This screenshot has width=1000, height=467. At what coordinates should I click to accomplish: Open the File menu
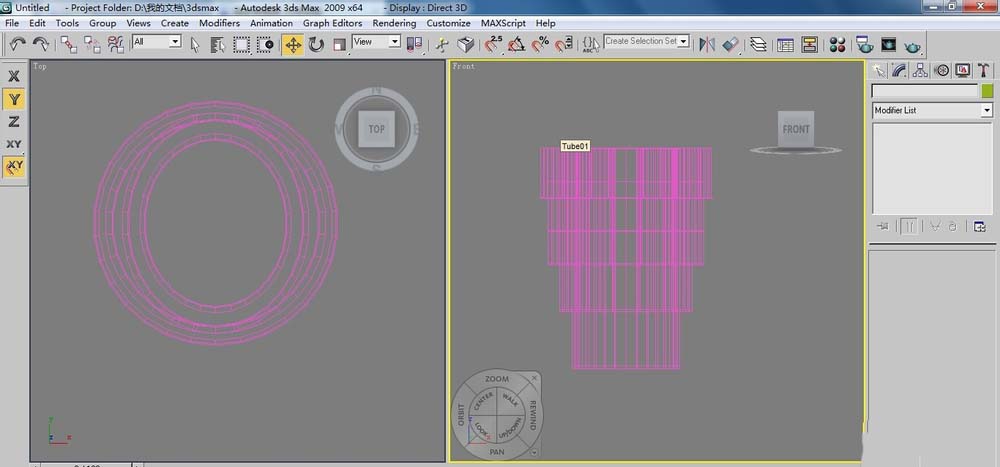point(11,23)
